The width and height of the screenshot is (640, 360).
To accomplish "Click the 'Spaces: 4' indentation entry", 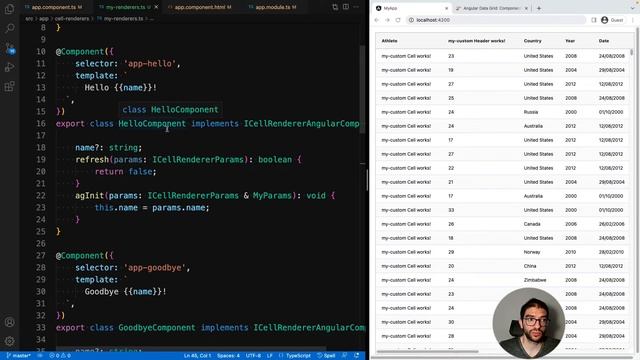I will [x=228, y=356].
